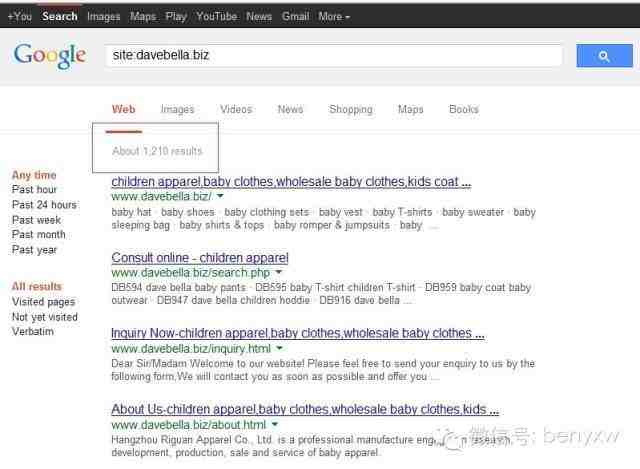Expand the More menu in top bar
640x469 pixels.
pos(334,17)
